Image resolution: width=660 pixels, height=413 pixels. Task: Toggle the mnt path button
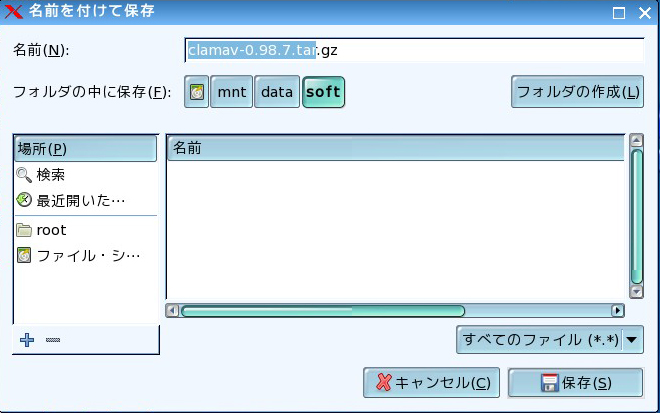(x=232, y=93)
